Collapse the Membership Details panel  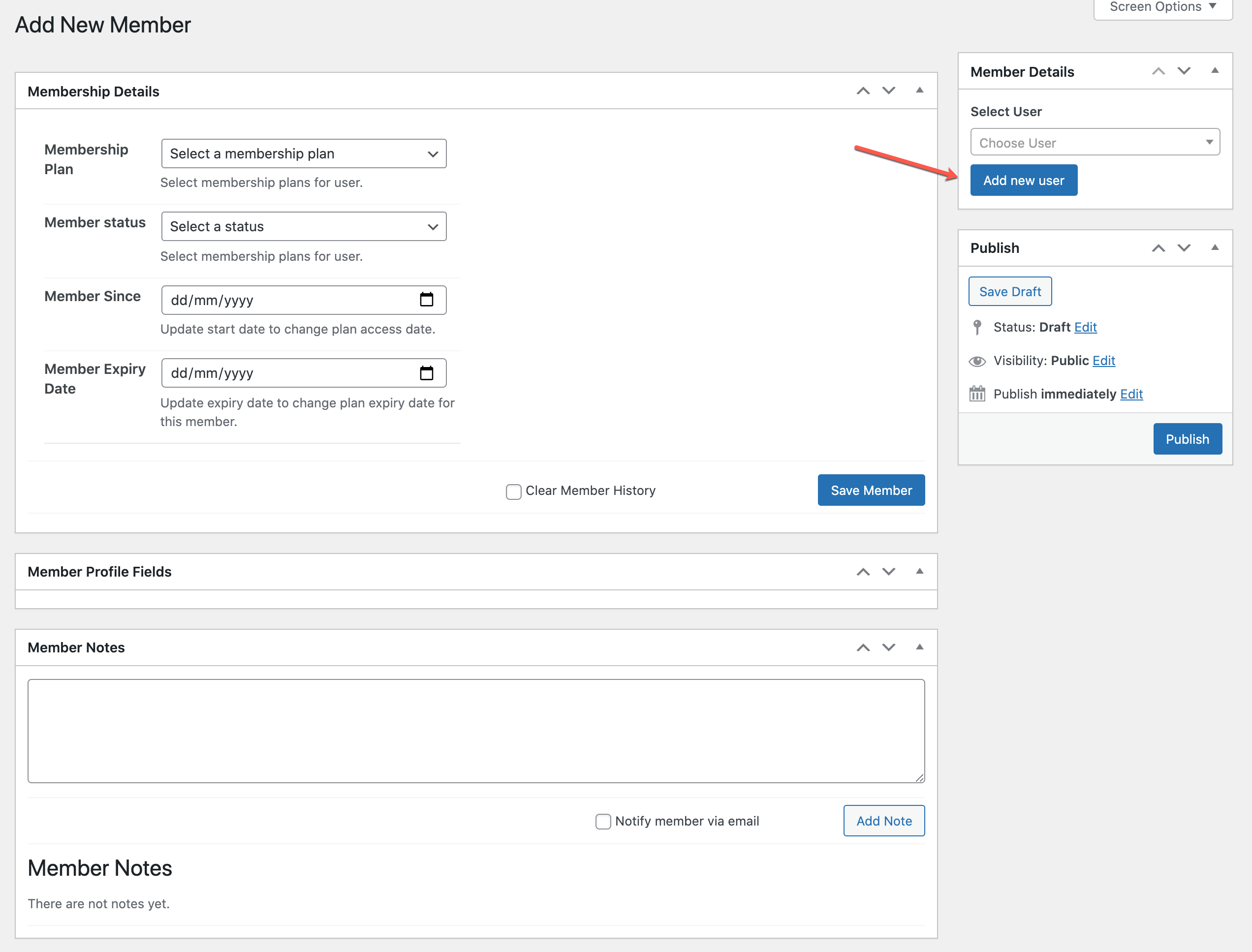click(x=919, y=91)
